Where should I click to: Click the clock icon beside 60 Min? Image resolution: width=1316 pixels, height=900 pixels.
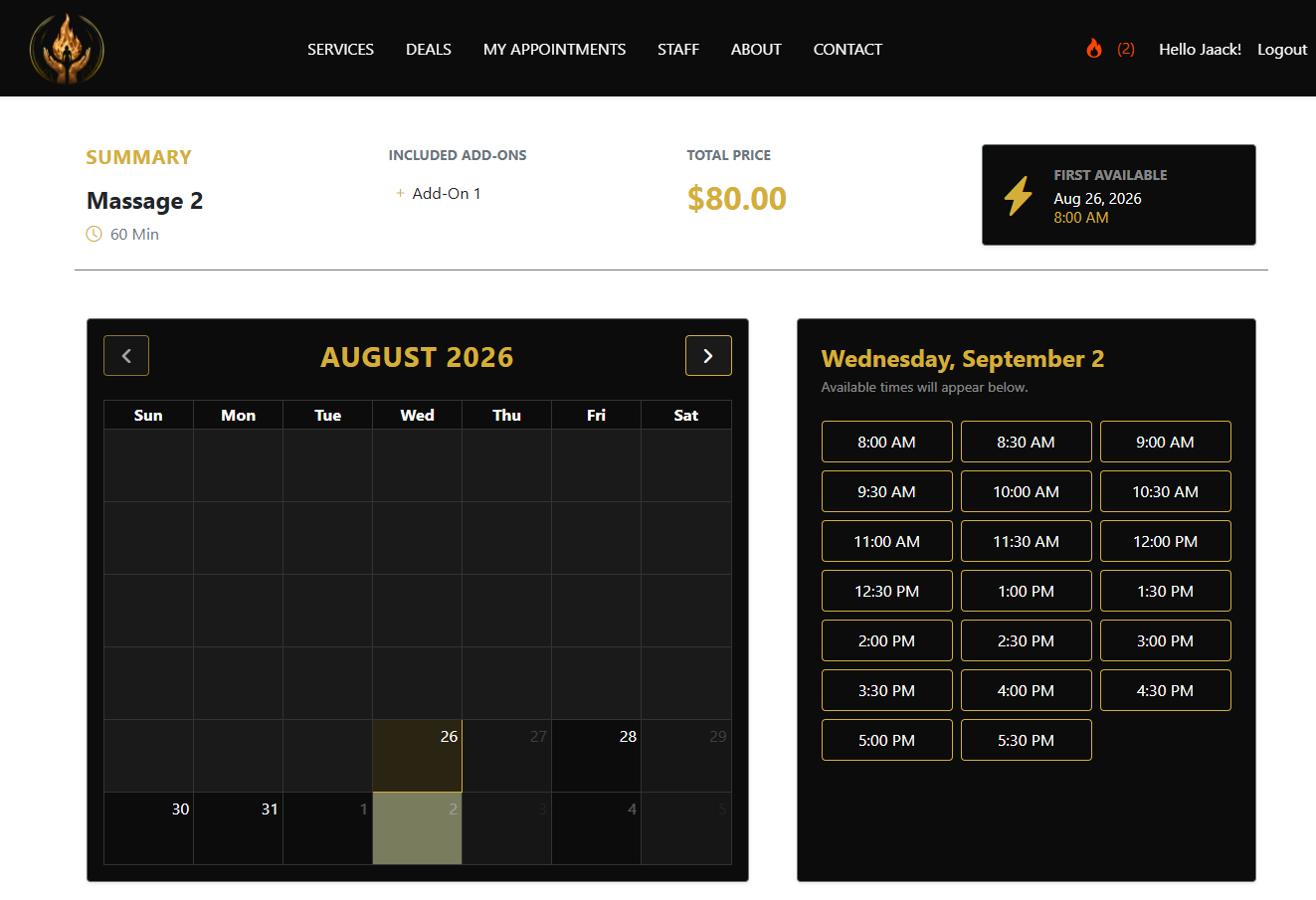[94, 234]
